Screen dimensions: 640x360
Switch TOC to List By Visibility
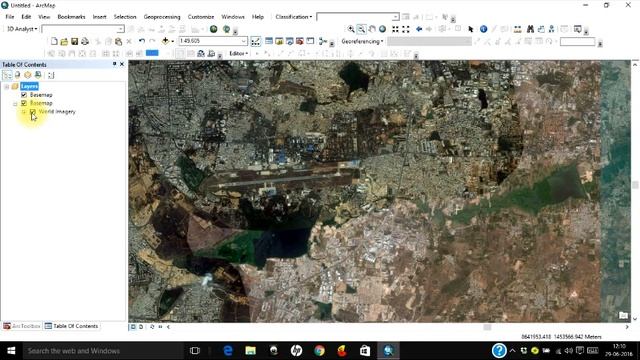pos(27,75)
